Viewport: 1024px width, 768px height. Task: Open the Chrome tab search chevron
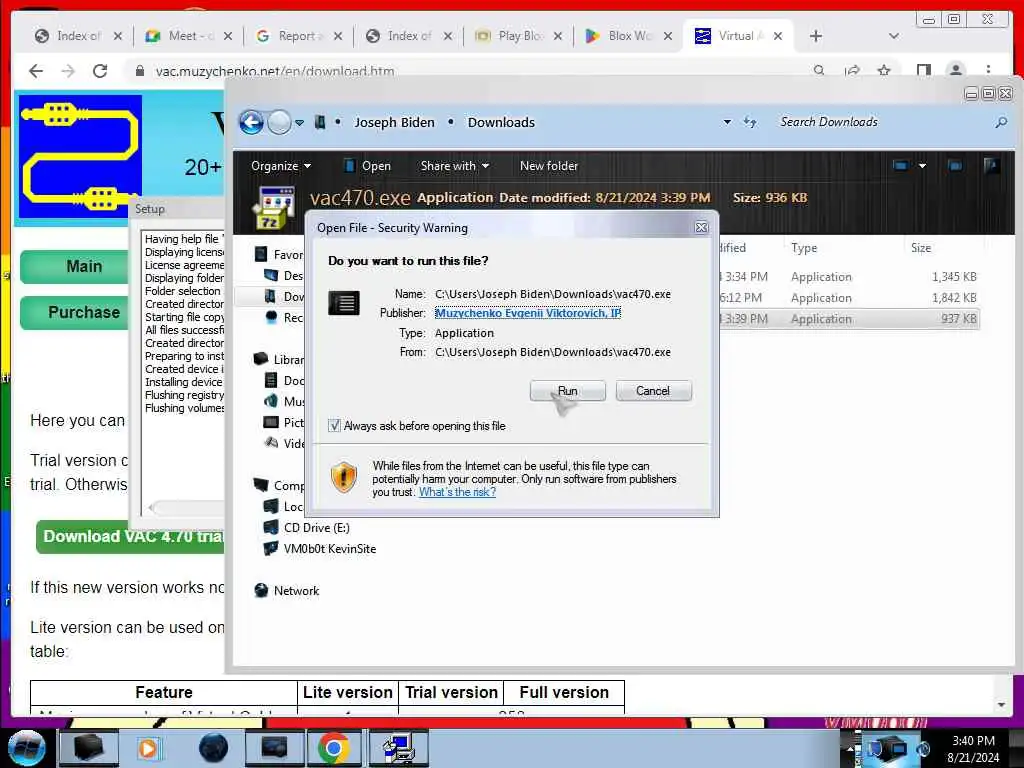pos(894,36)
